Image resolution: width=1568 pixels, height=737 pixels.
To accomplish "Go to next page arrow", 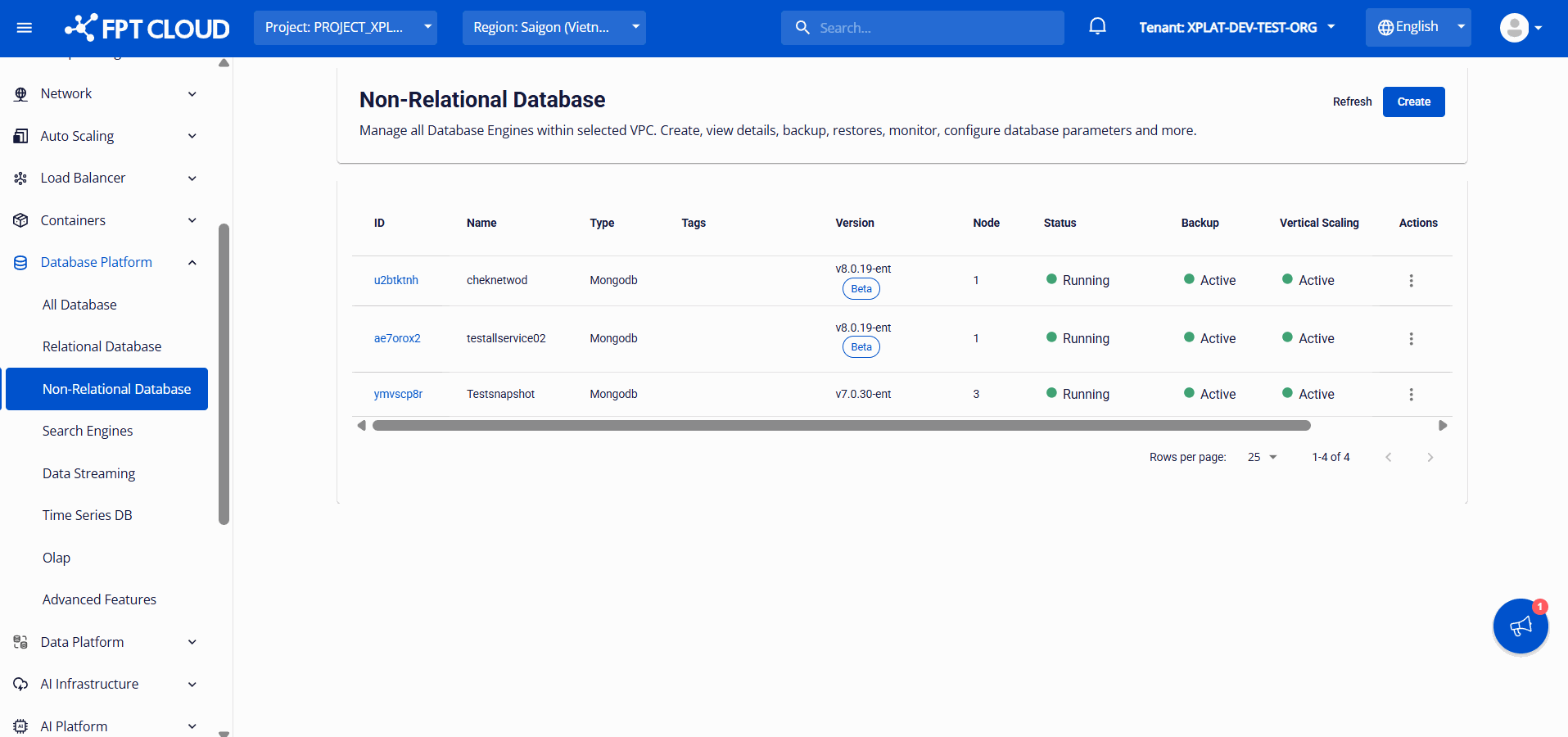I will pos(1430,458).
